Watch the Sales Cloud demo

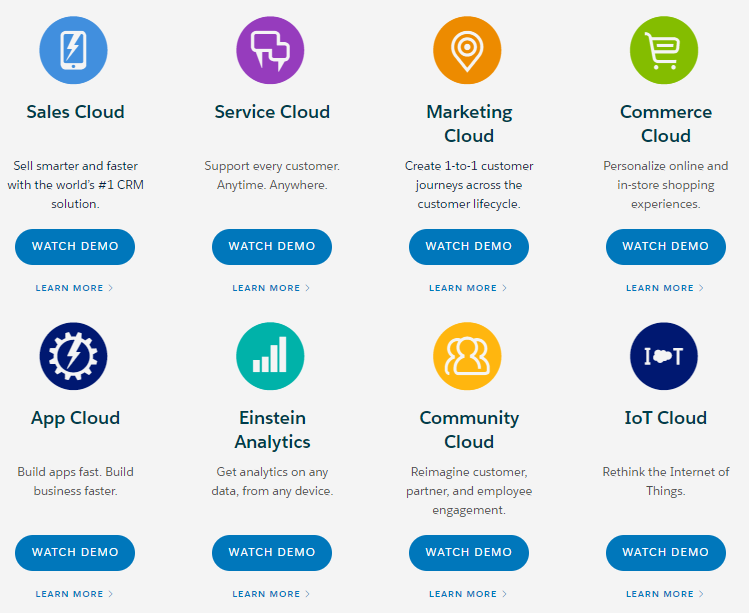pos(75,246)
